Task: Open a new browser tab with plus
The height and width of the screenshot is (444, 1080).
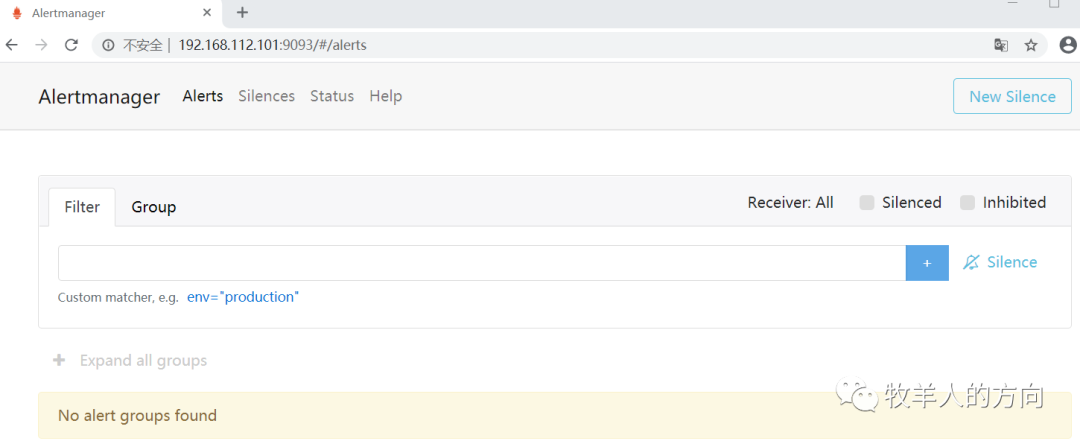Action: [242, 12]
